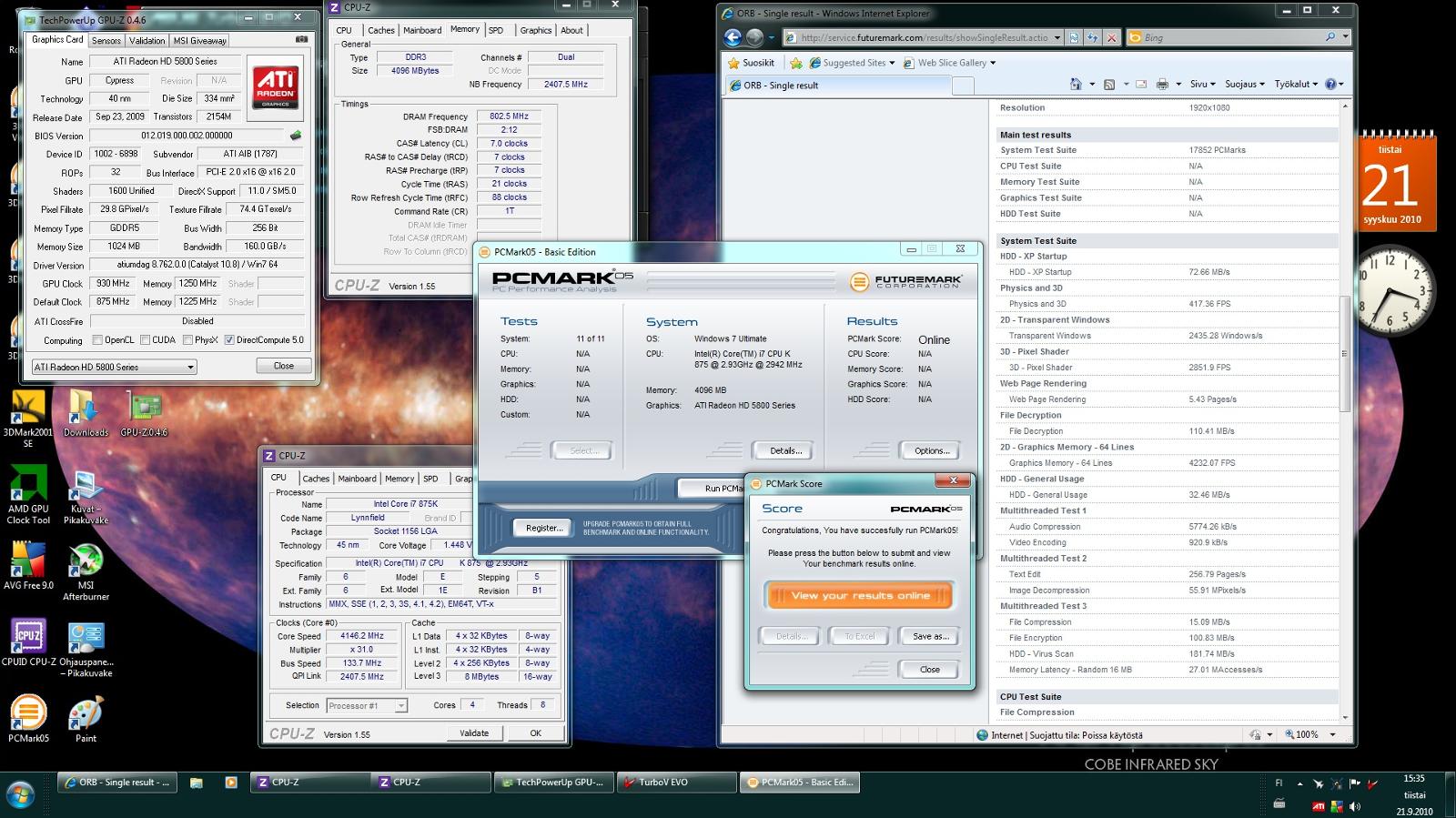Launch AVG Free 9.0 from desktop

28,566
